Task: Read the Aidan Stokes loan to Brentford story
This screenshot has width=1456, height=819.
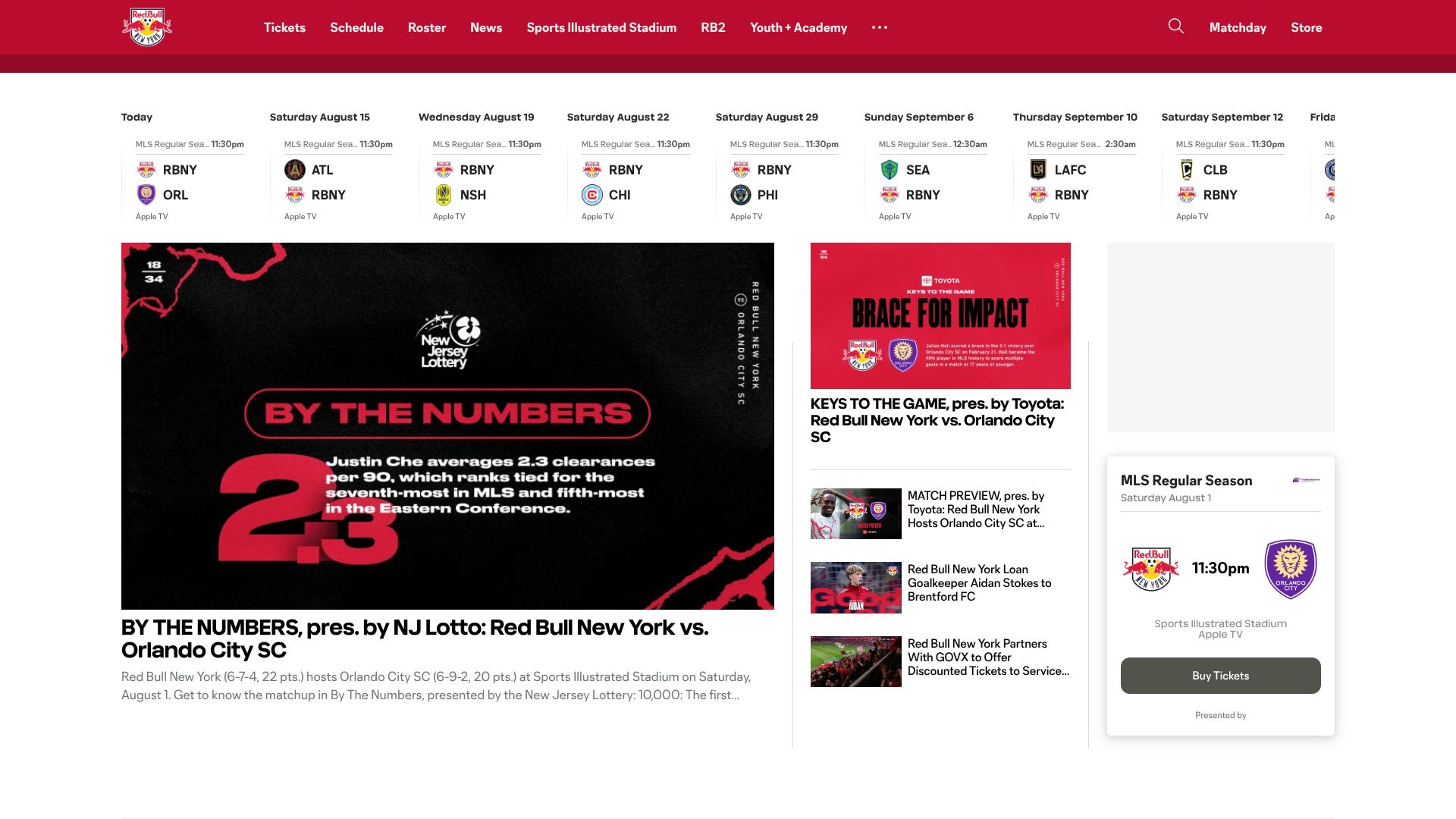Action: pyautogui.click(x=979, y=583)
